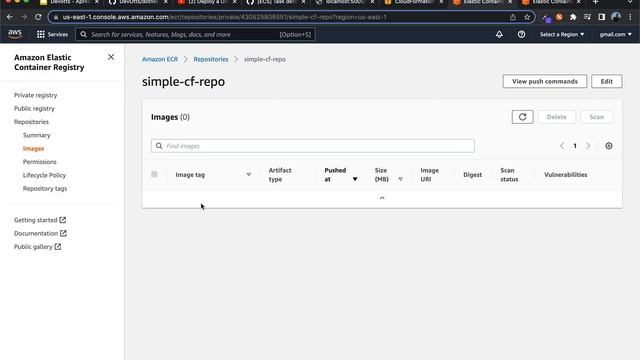Select Repositories in sidebar
Viewport: 640px width, 360px height.
tap(31, 122)
